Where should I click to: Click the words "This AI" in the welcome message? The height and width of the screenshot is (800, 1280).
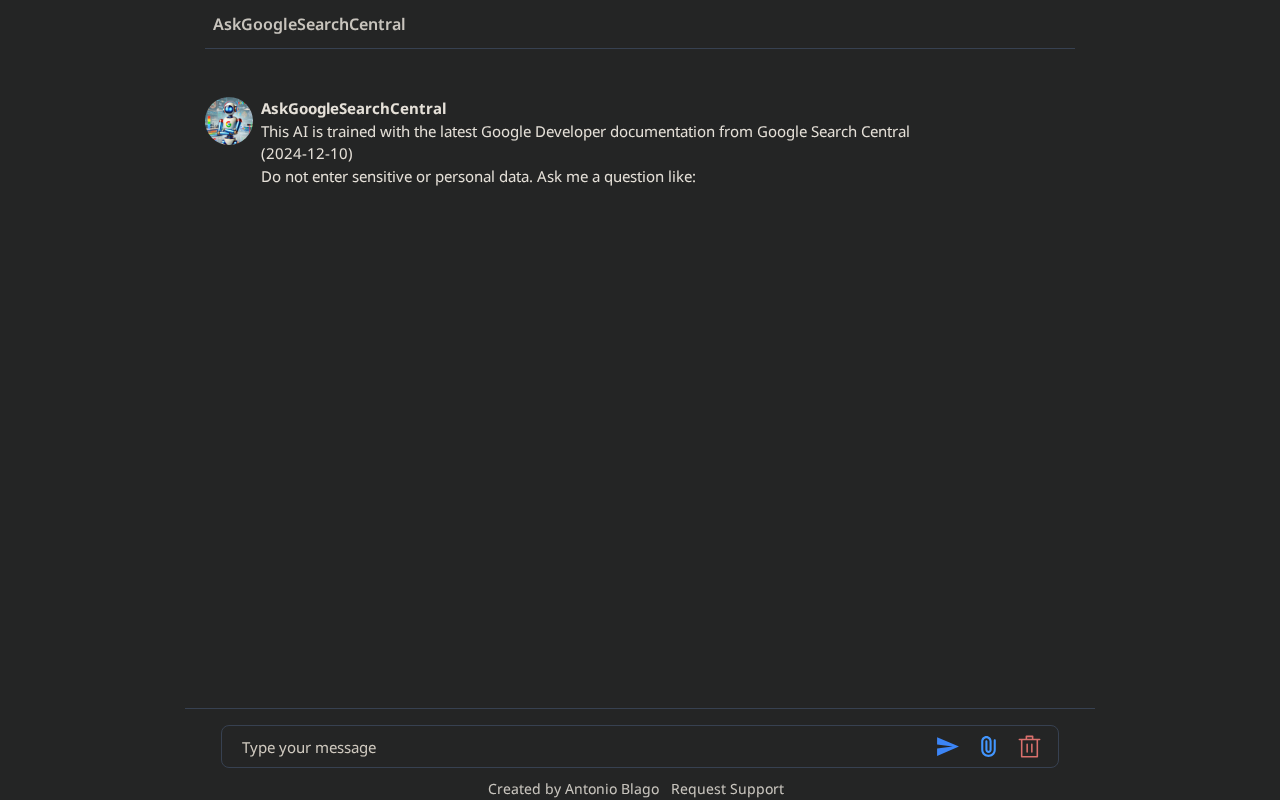284,132
